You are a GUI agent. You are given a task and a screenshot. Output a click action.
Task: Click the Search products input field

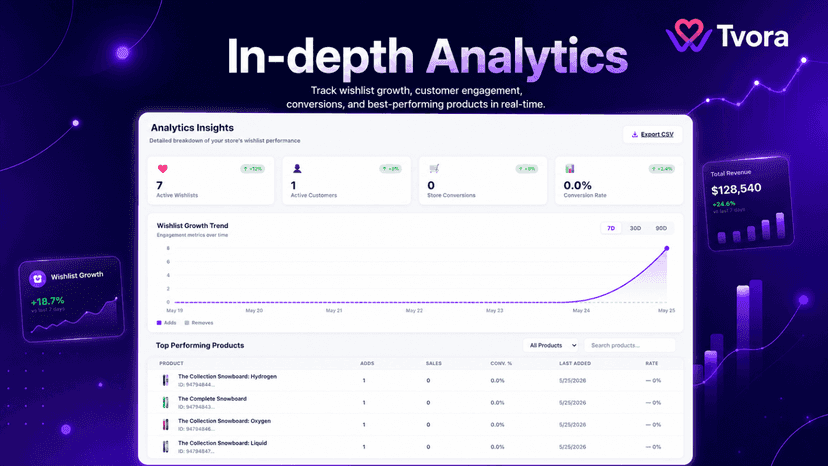pyautogui.click(x=629, y=345)
